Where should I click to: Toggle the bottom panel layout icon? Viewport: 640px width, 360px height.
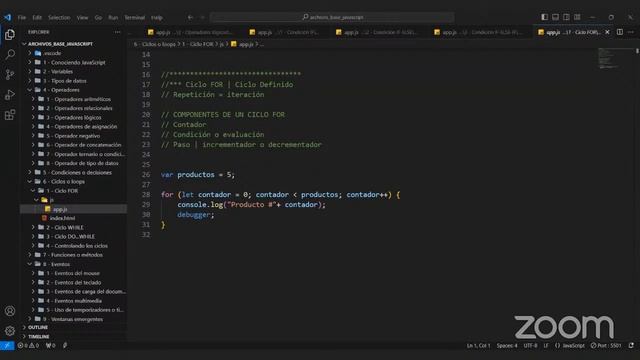[x=556, y=17]
